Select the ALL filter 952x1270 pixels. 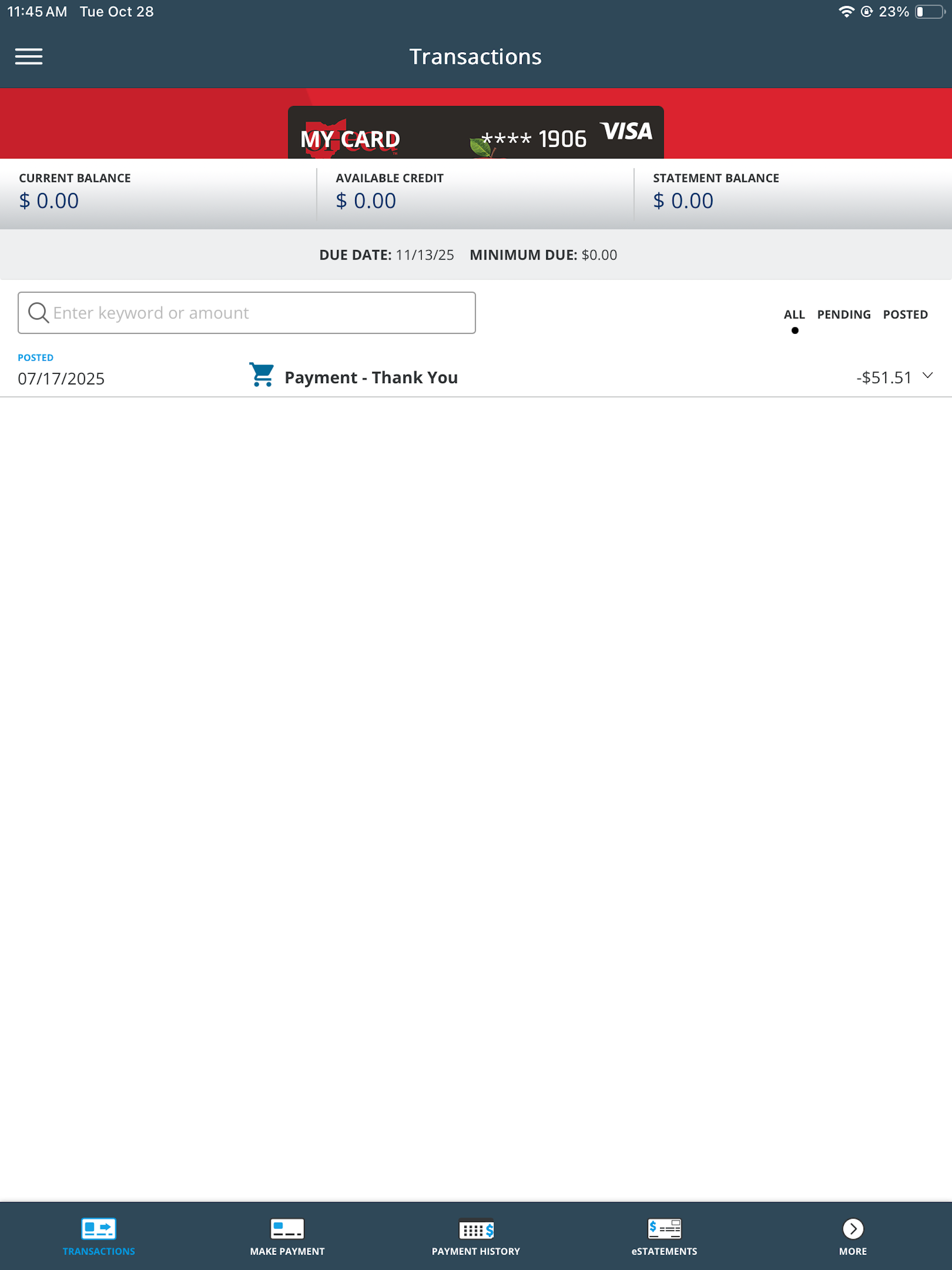click(794, 315)
